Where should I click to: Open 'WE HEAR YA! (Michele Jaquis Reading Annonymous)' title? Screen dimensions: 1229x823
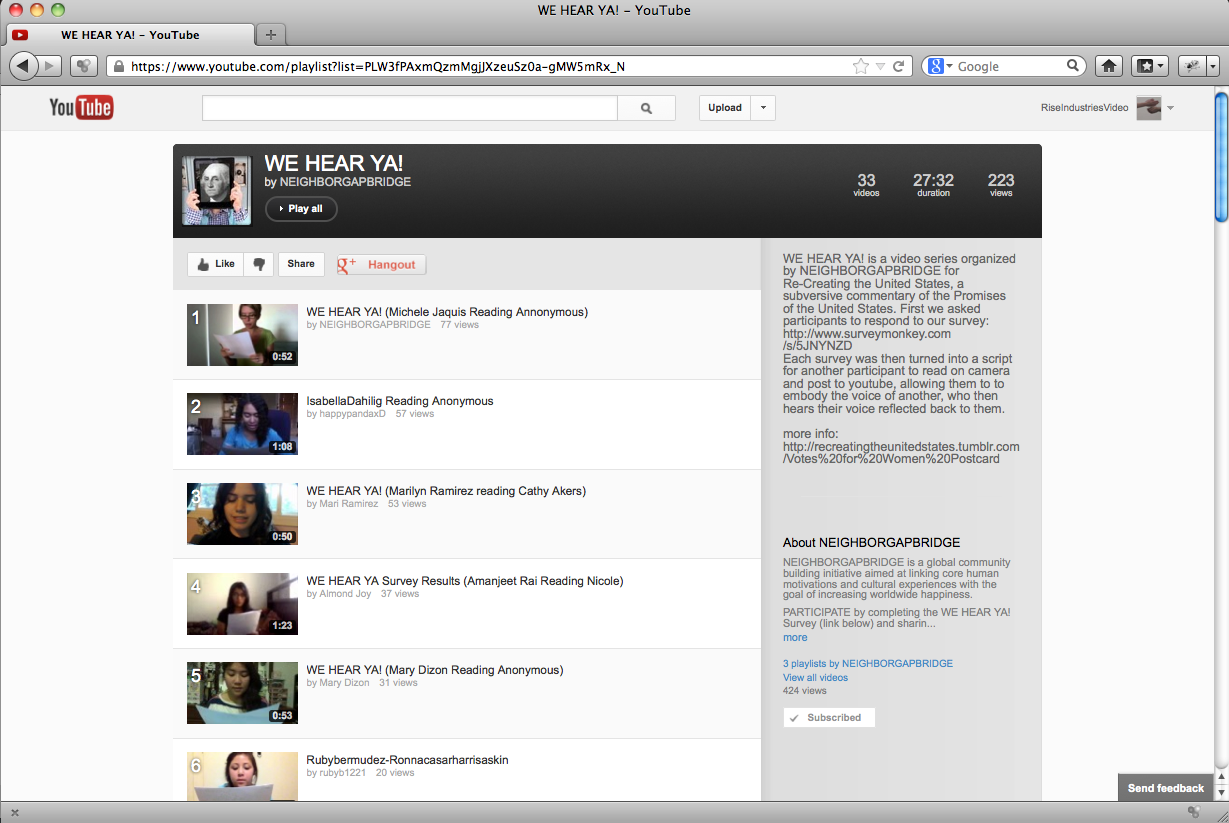pos(447,312)
